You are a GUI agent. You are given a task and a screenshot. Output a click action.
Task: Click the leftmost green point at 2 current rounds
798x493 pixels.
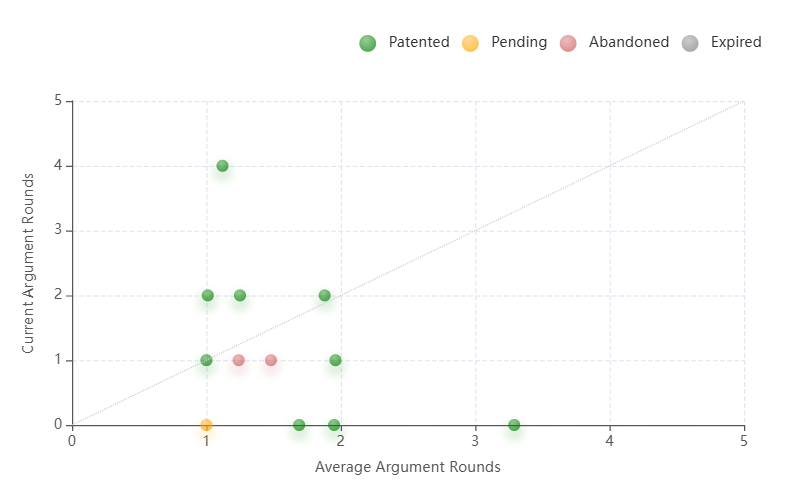(x=208, y=295)
